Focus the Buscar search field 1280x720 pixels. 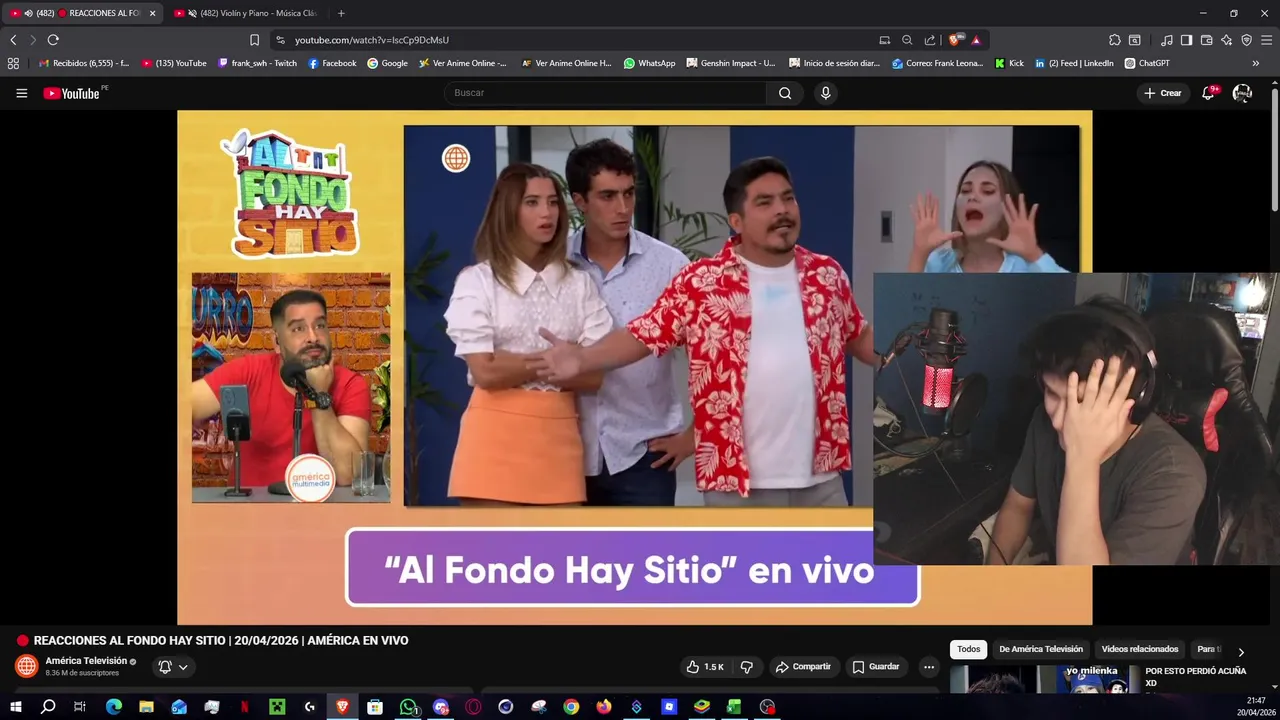click(606, 93)
